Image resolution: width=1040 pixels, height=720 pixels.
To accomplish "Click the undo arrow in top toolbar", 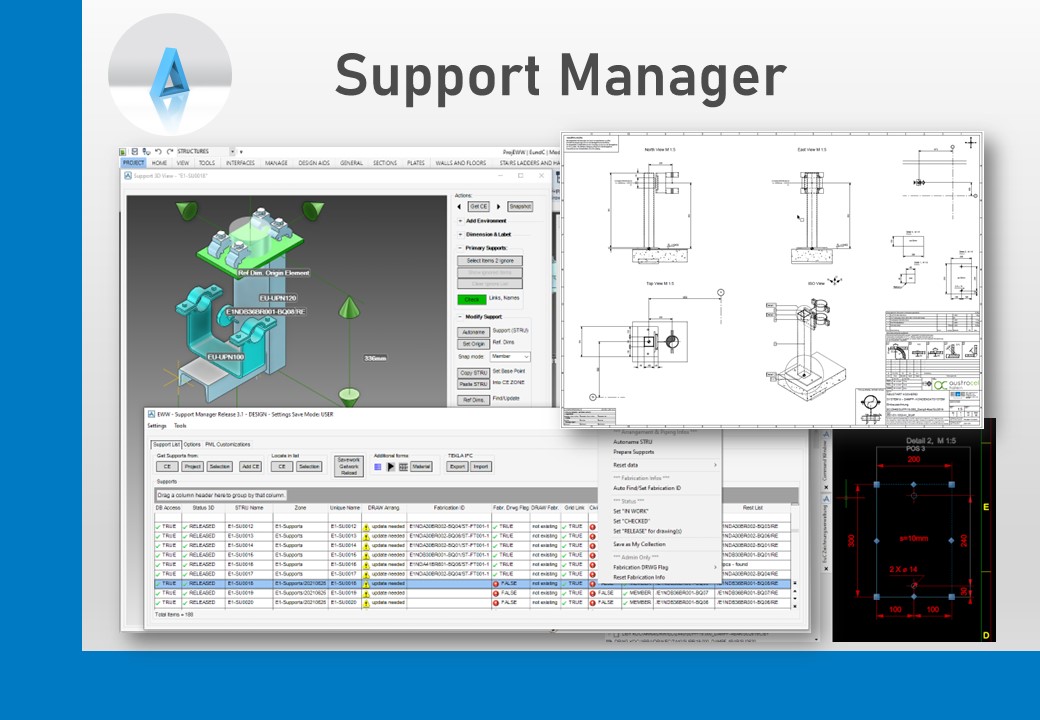I will 157,151.
